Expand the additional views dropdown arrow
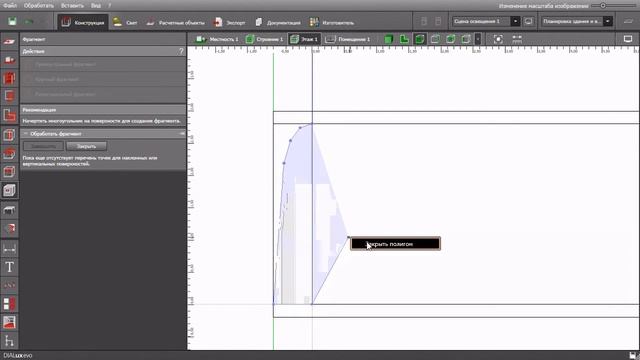Image resolution: width=640 pixels, height=360 pixels. (x=478, y=39)
